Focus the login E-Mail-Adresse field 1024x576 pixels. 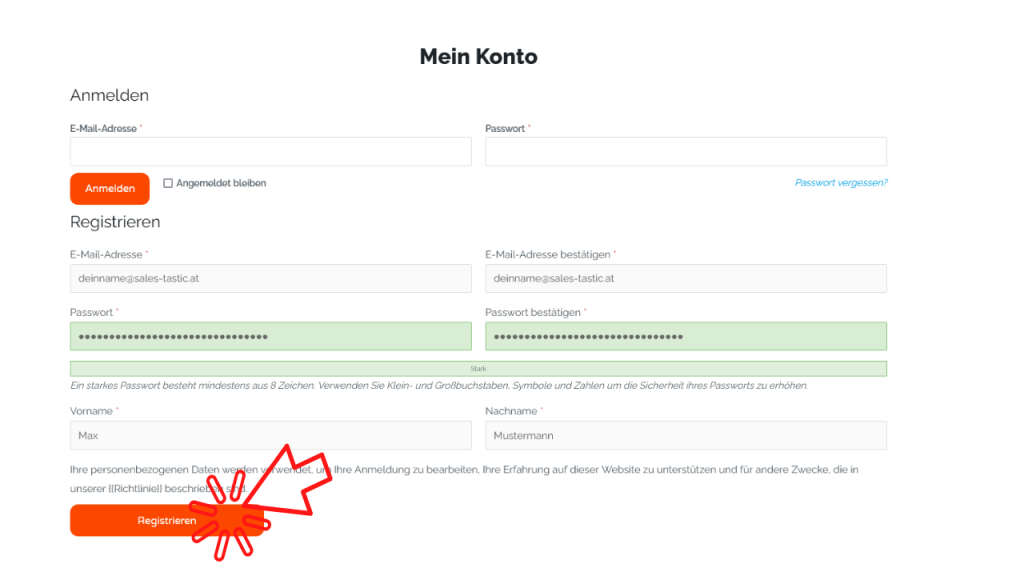pos(270,152)
